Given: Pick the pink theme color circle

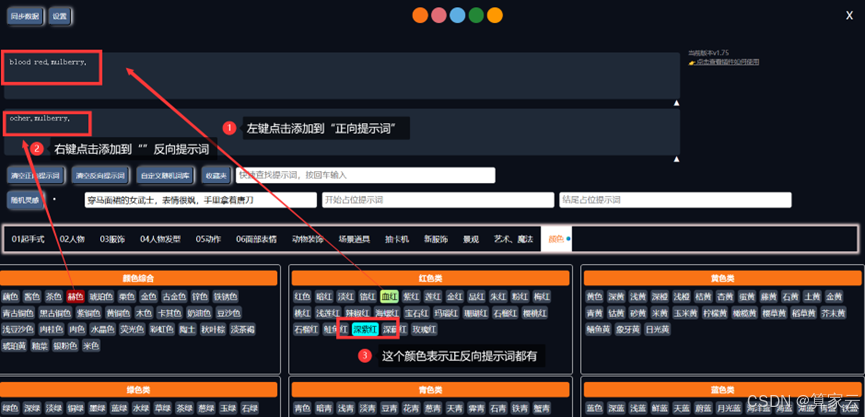Looking at the screenshot, I should [439, 15].
